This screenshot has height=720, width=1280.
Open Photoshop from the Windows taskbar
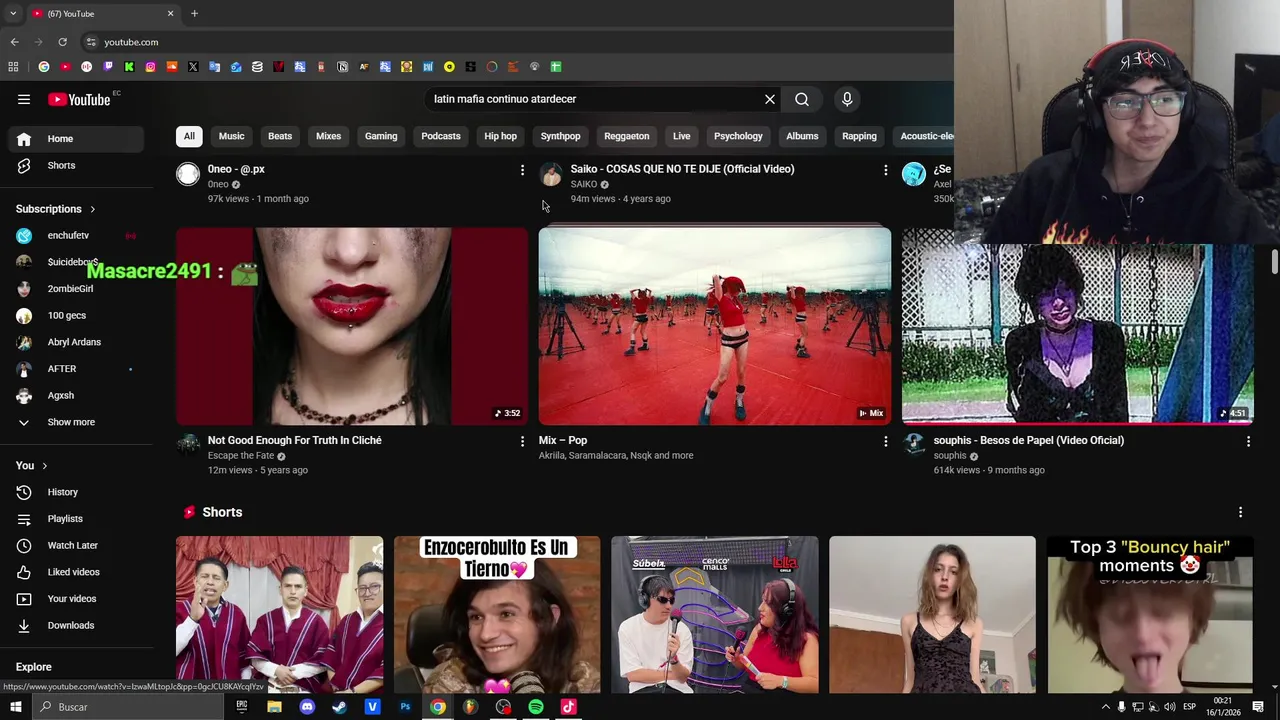pos(405,707)
